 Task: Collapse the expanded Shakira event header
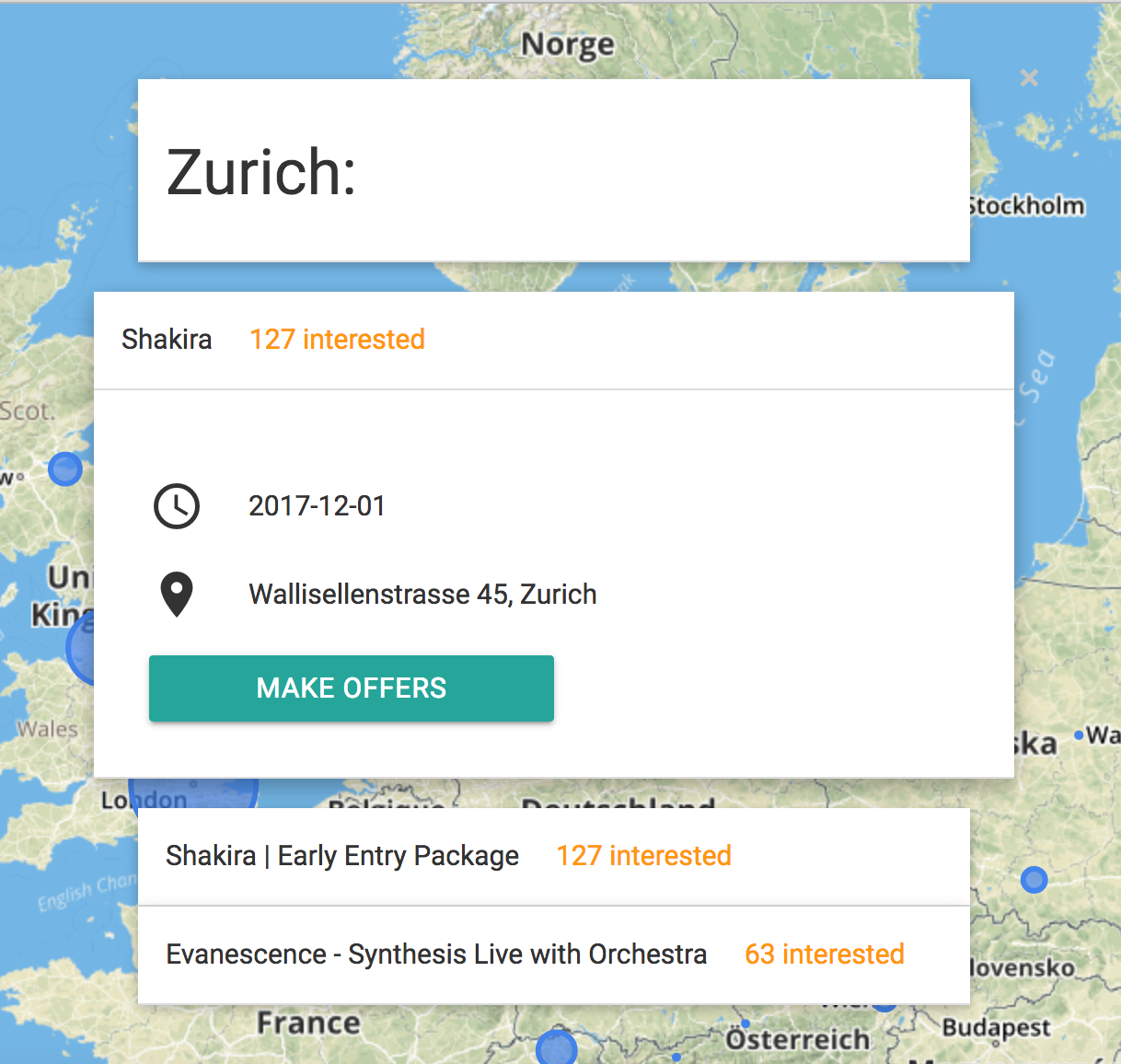click(554, 341)
